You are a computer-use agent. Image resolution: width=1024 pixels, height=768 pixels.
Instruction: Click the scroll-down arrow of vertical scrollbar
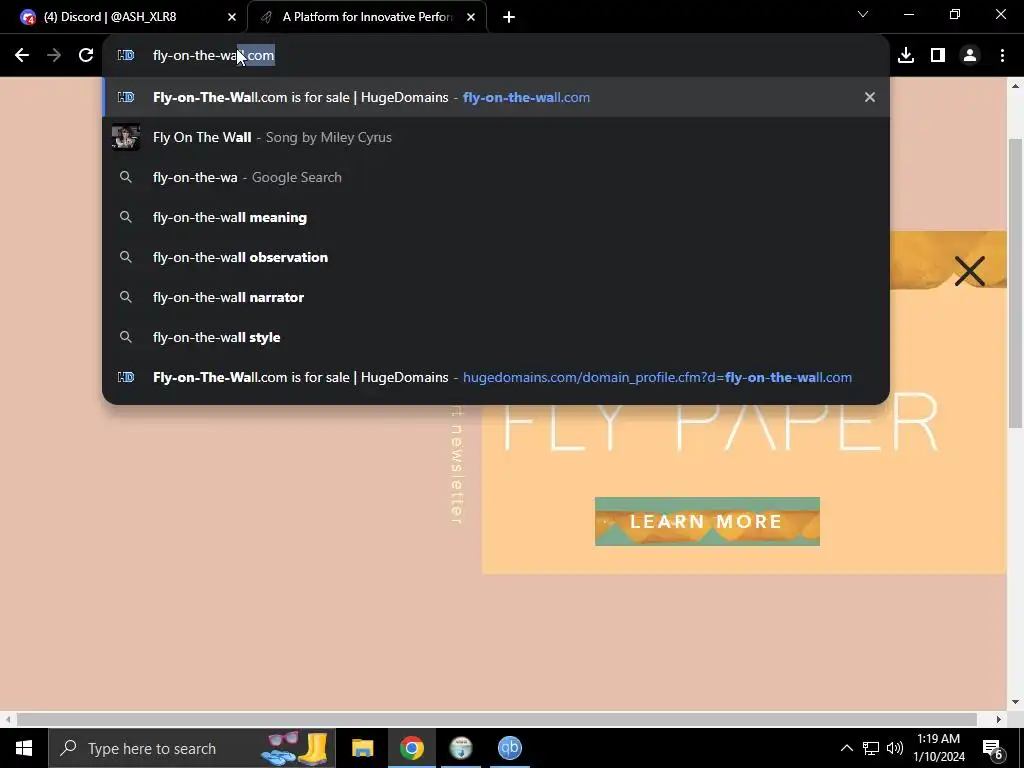(1016, 703)
